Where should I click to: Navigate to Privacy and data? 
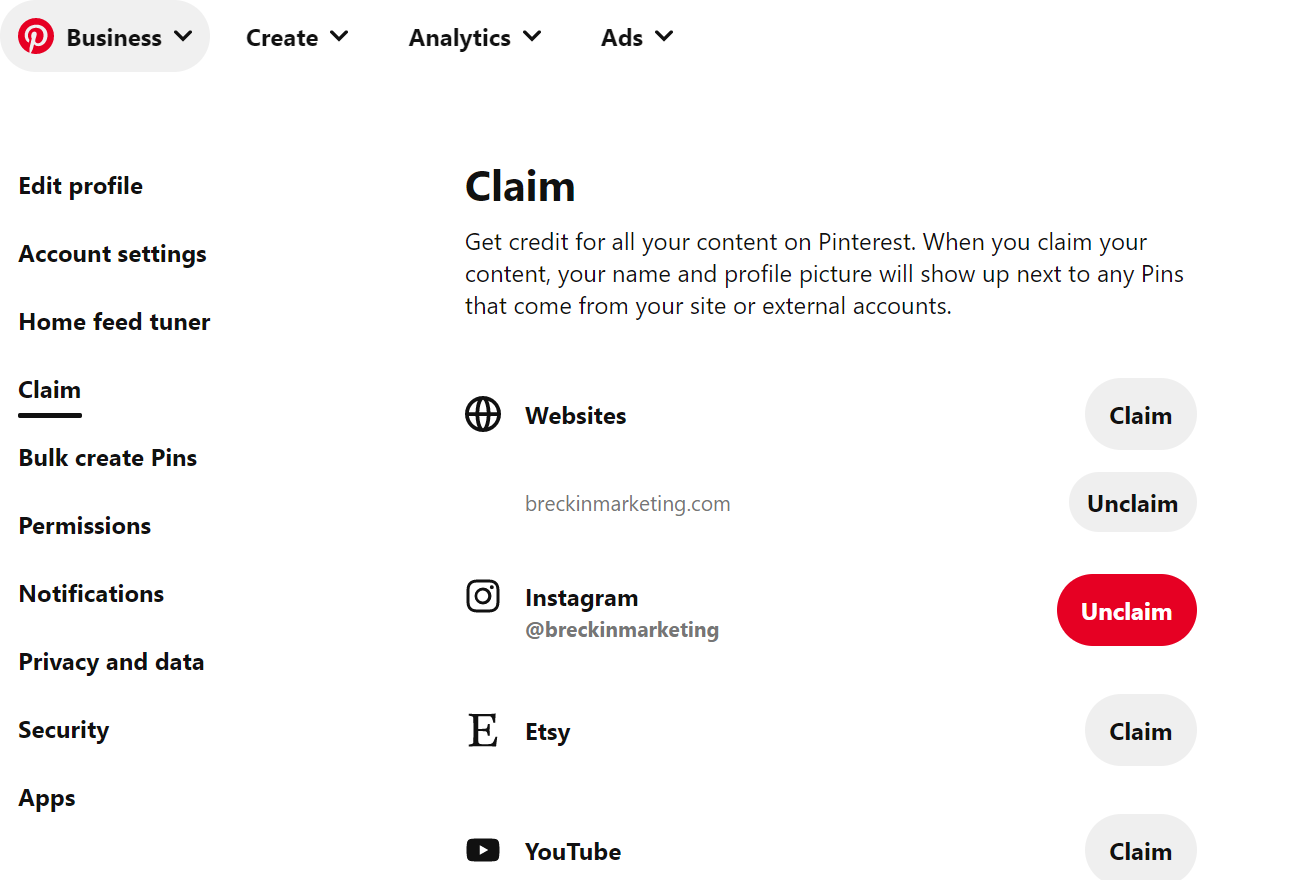tap(111, 662)
